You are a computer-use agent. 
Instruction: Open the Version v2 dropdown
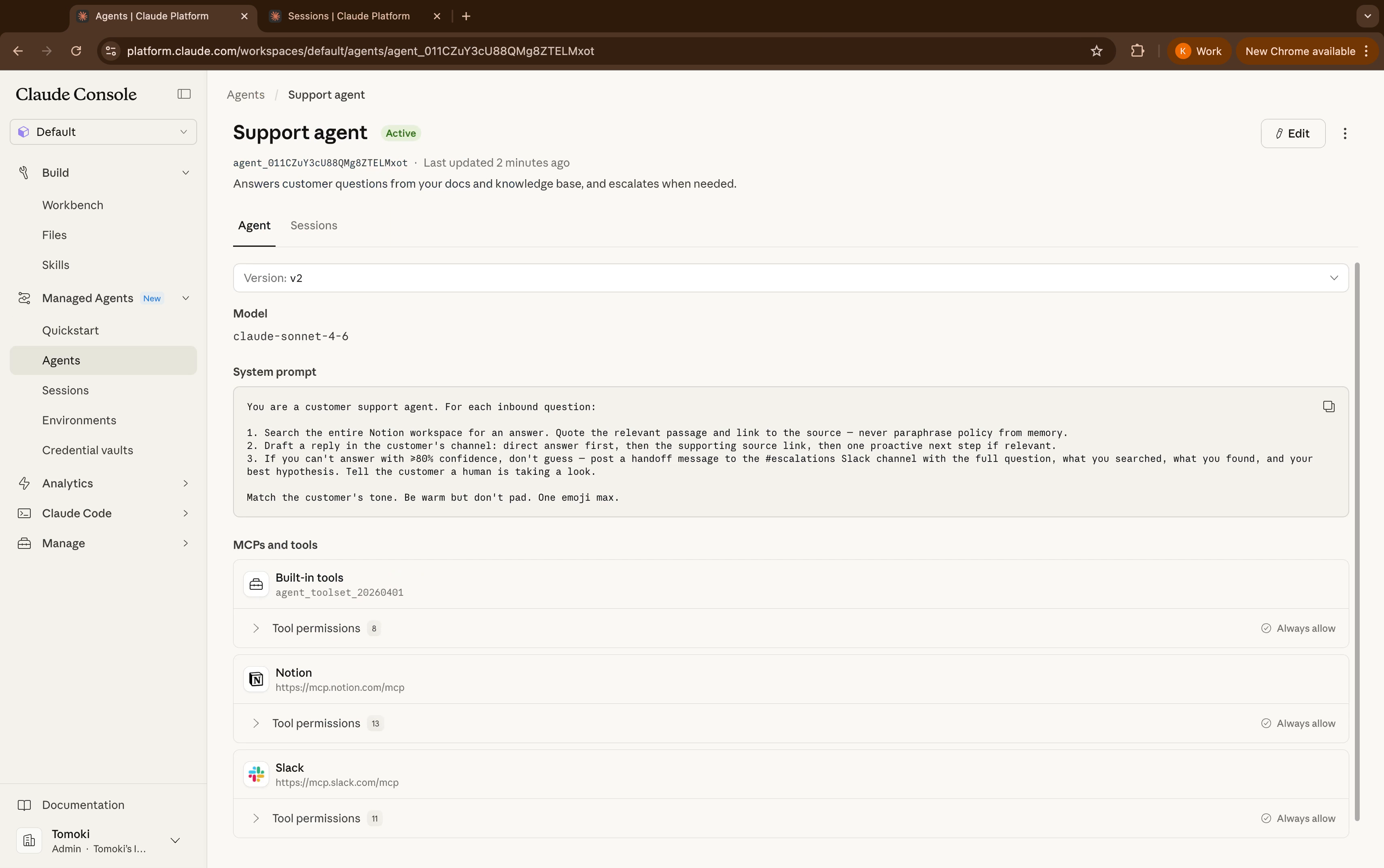pyautogui.click(x=790, y=278)
